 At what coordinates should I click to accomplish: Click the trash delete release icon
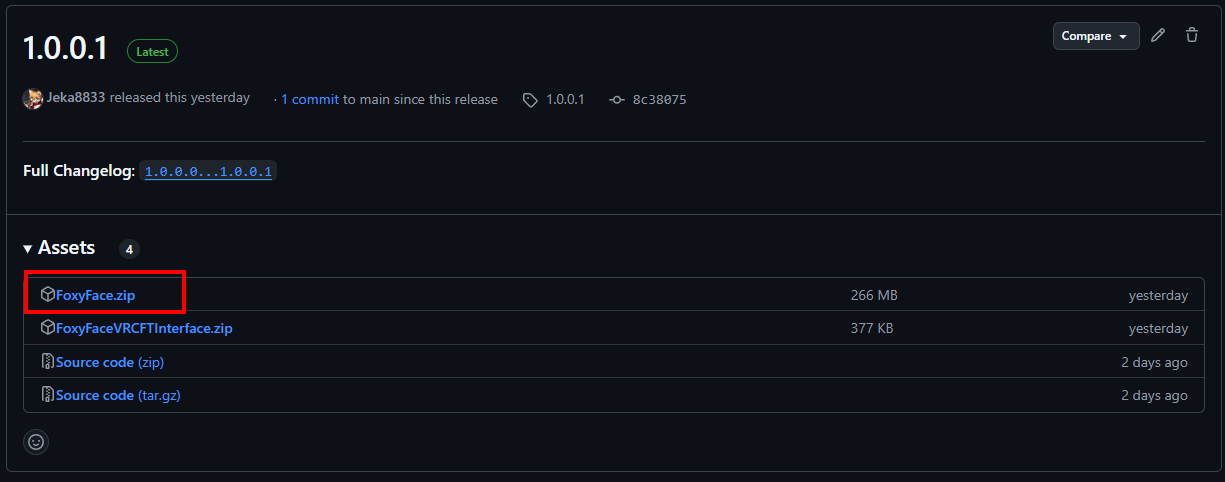1192,36
